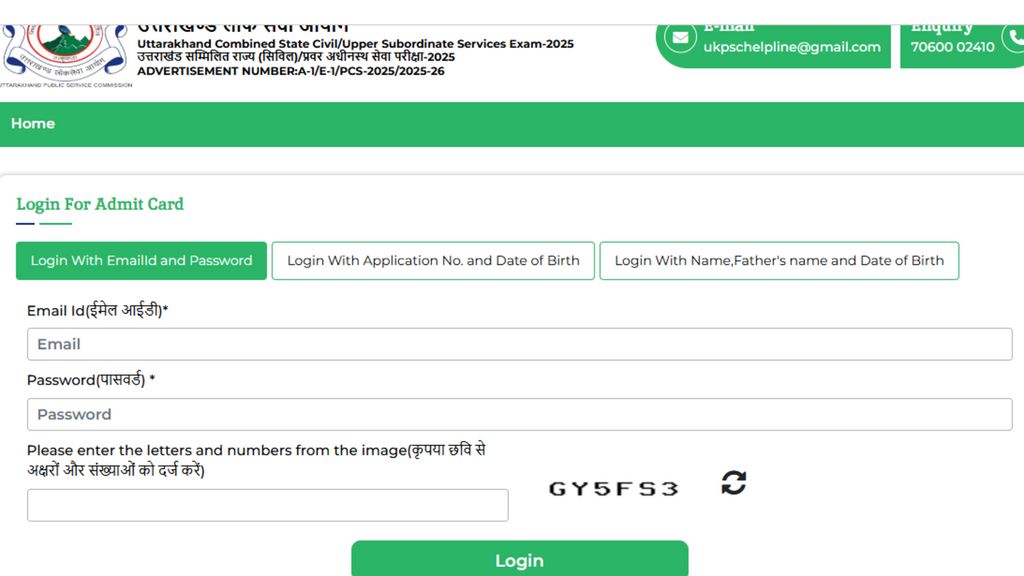Click the Email Id field label

[97, 310]
